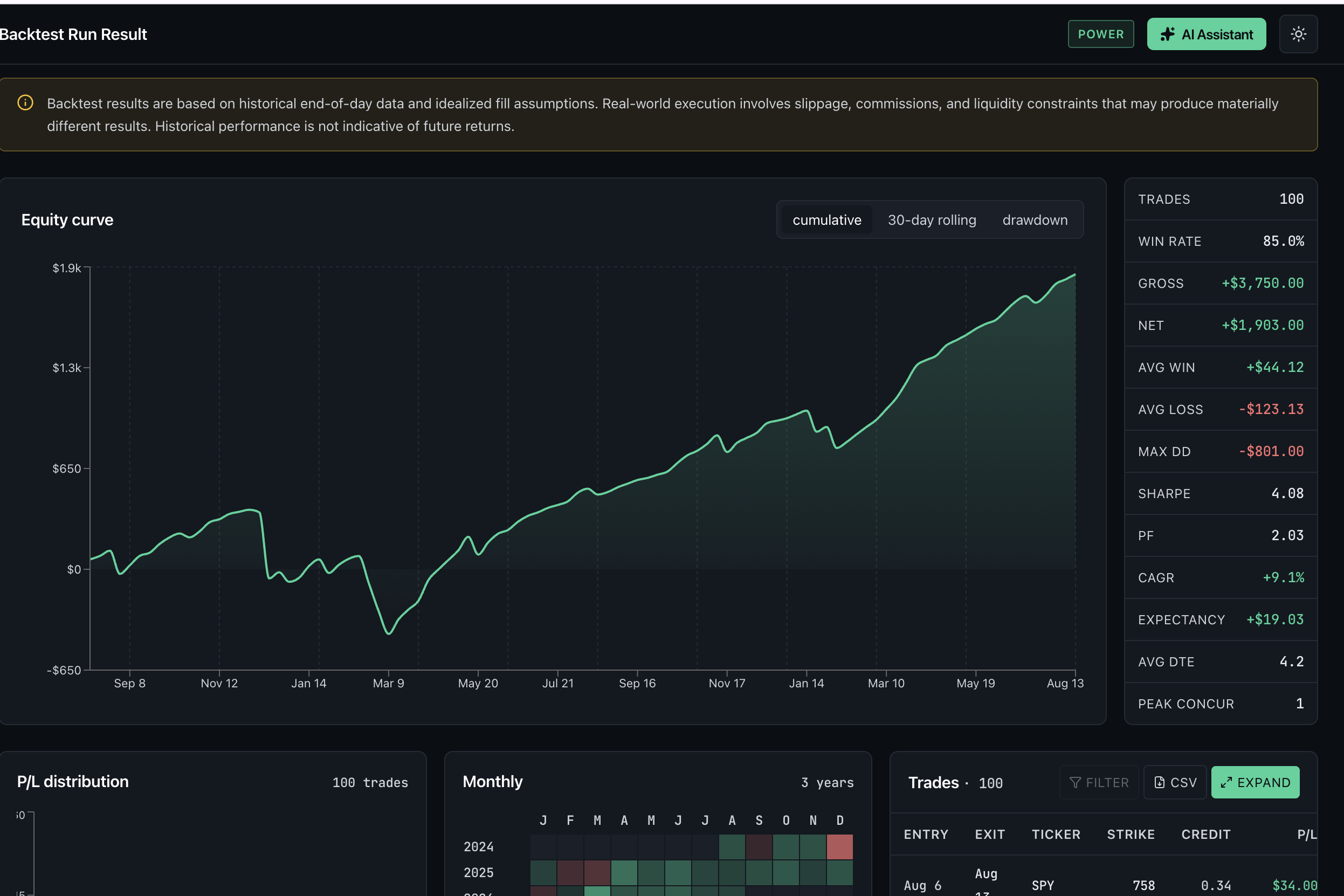The image size is (1344, 896).
Task: Click the Backtest Run Result title
Action: 73,35
